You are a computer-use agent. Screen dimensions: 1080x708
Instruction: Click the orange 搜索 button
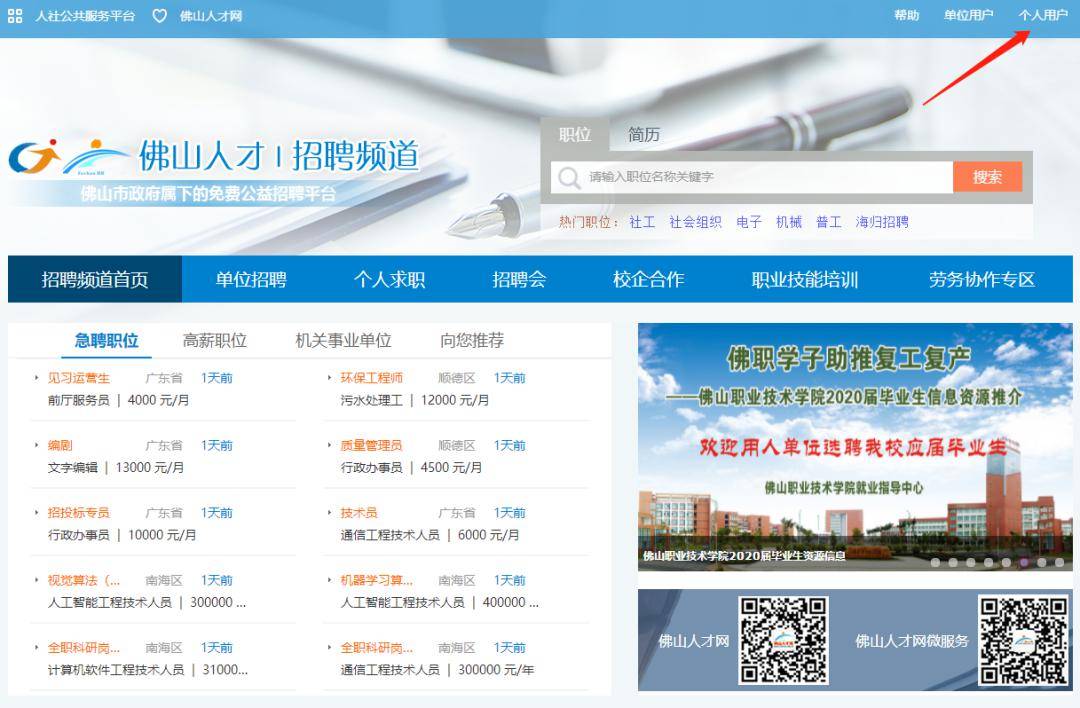click(x=987, y=177)
